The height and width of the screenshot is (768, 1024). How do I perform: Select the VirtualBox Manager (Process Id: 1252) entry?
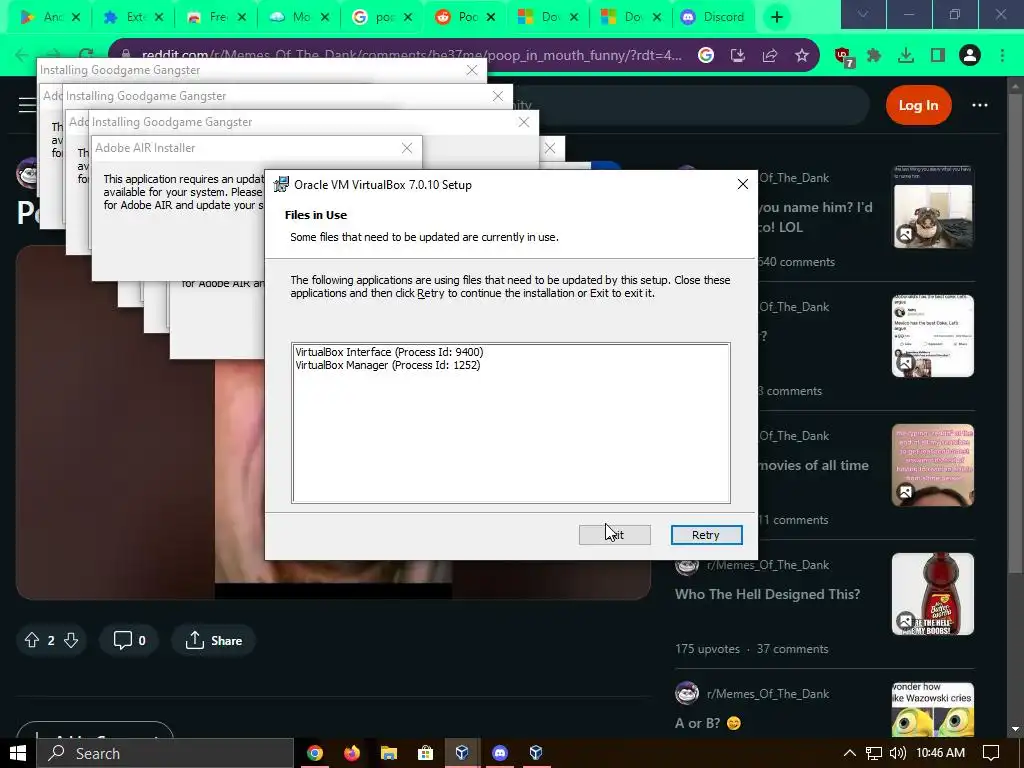(388, 365)
